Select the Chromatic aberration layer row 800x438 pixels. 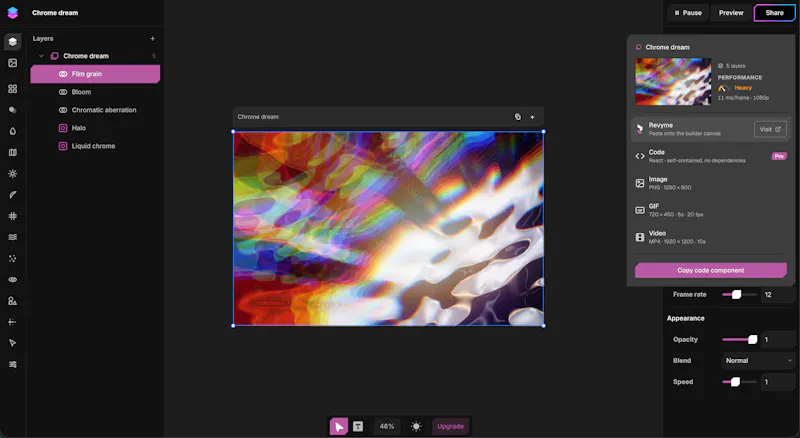[x=95, y=110]
